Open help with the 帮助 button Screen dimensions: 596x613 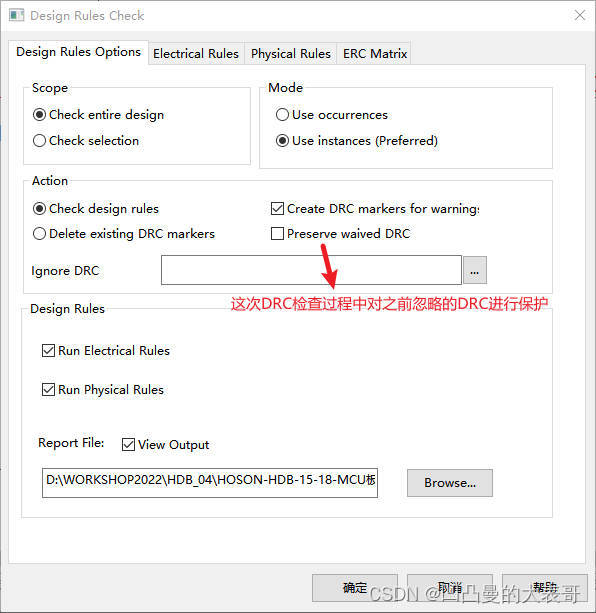545,588
